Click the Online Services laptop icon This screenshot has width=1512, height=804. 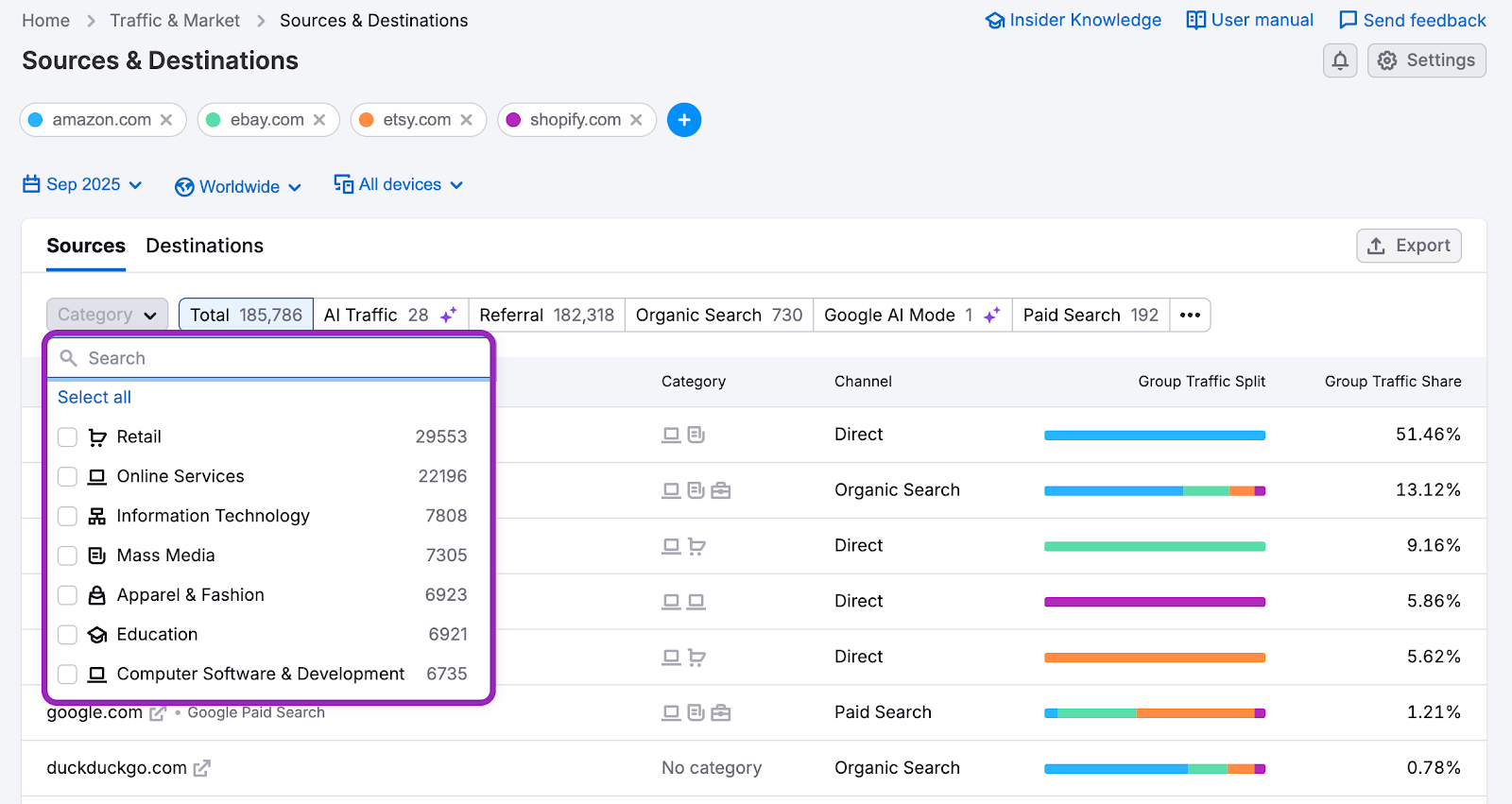97,477
